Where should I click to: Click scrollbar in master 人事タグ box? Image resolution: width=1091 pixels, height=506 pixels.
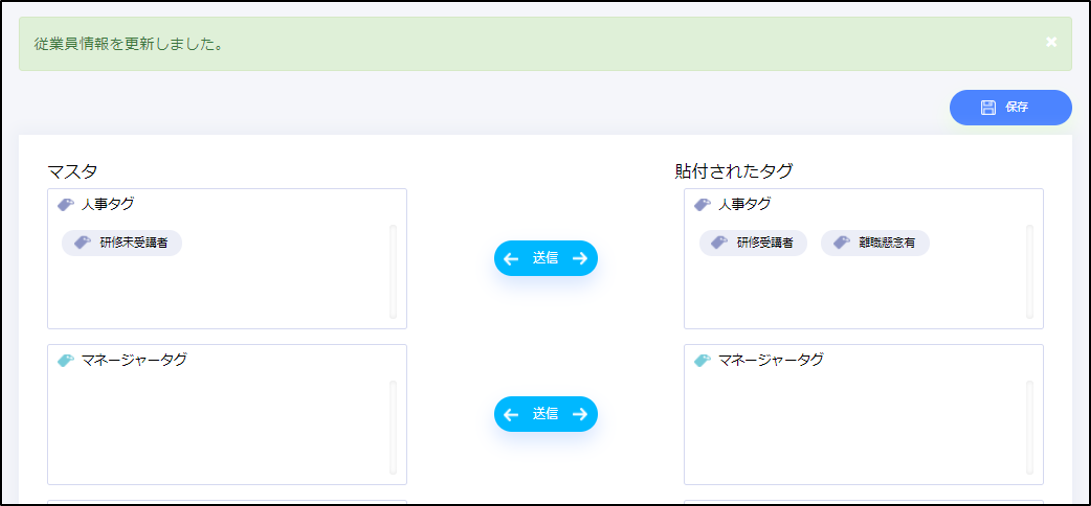(x=393, y=272)
